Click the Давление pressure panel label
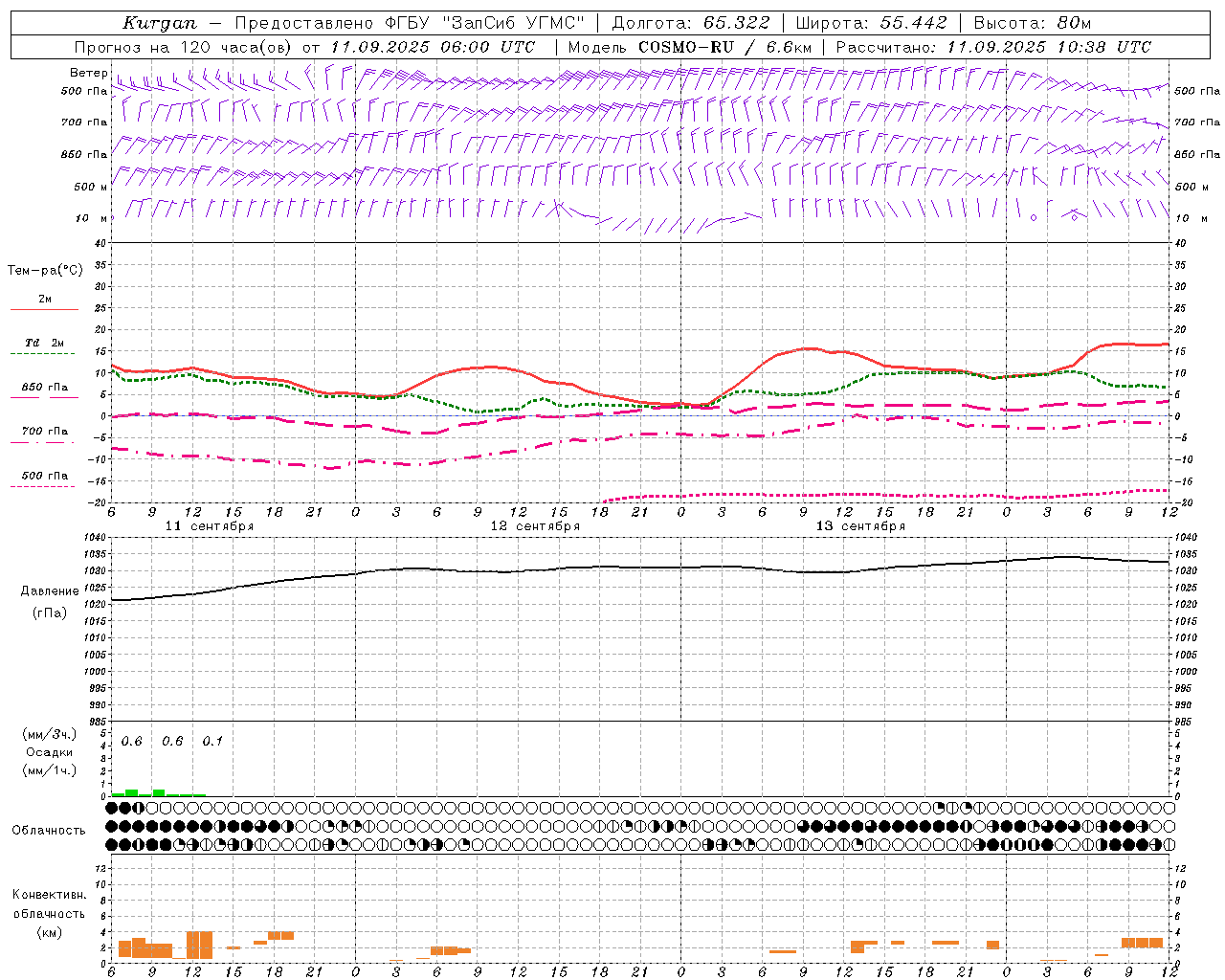1225x980 pixels. point(50,591)
